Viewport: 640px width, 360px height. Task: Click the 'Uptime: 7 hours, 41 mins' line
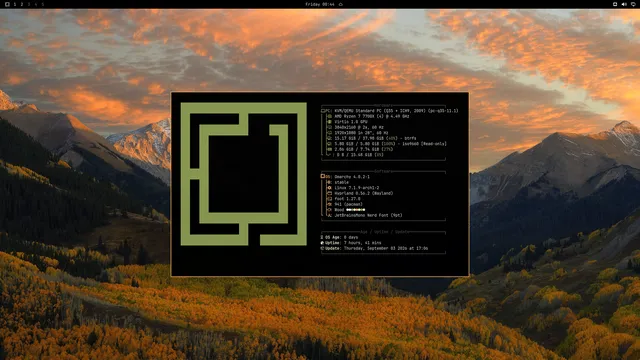pyautogui.click(x=351, y=243)
